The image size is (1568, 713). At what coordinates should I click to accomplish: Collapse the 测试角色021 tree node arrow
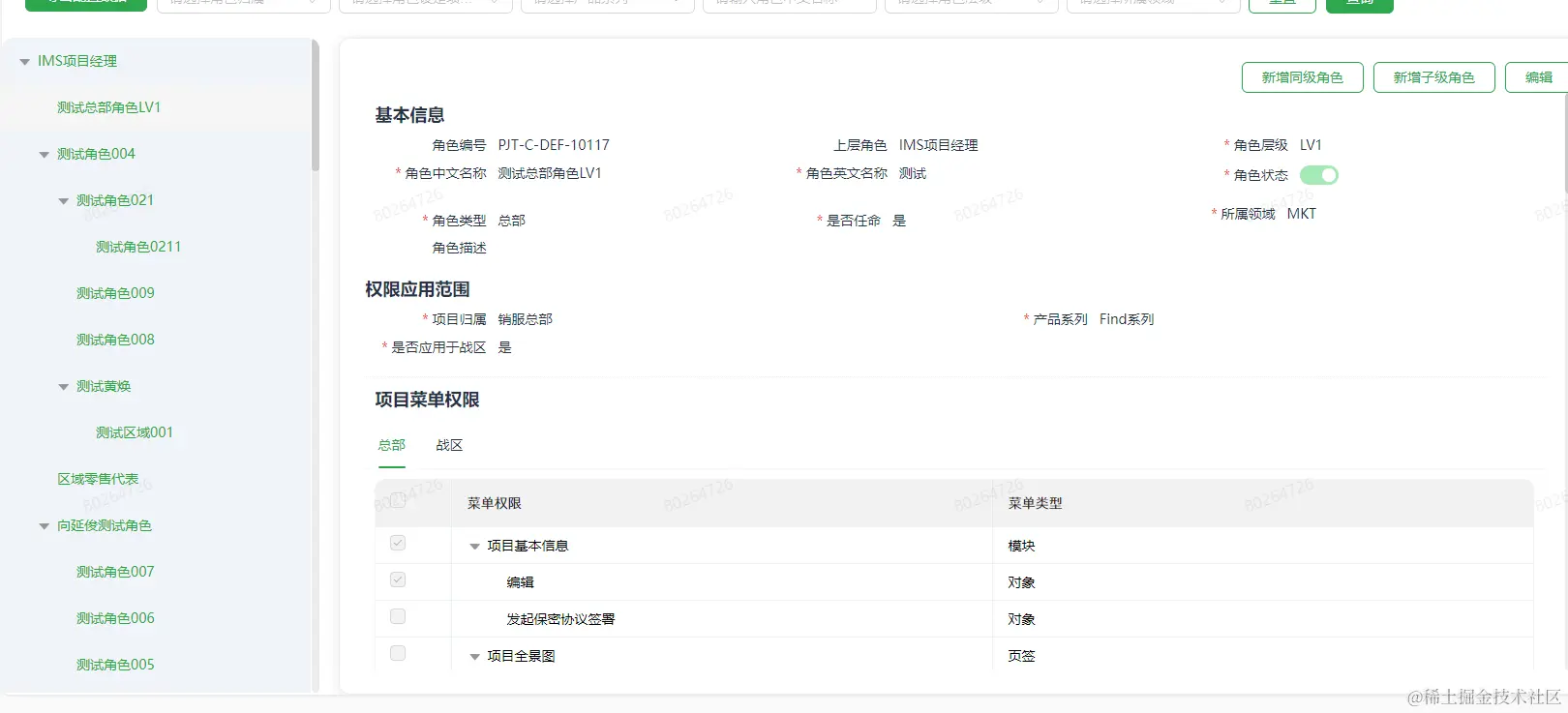(x=64, y=201)
